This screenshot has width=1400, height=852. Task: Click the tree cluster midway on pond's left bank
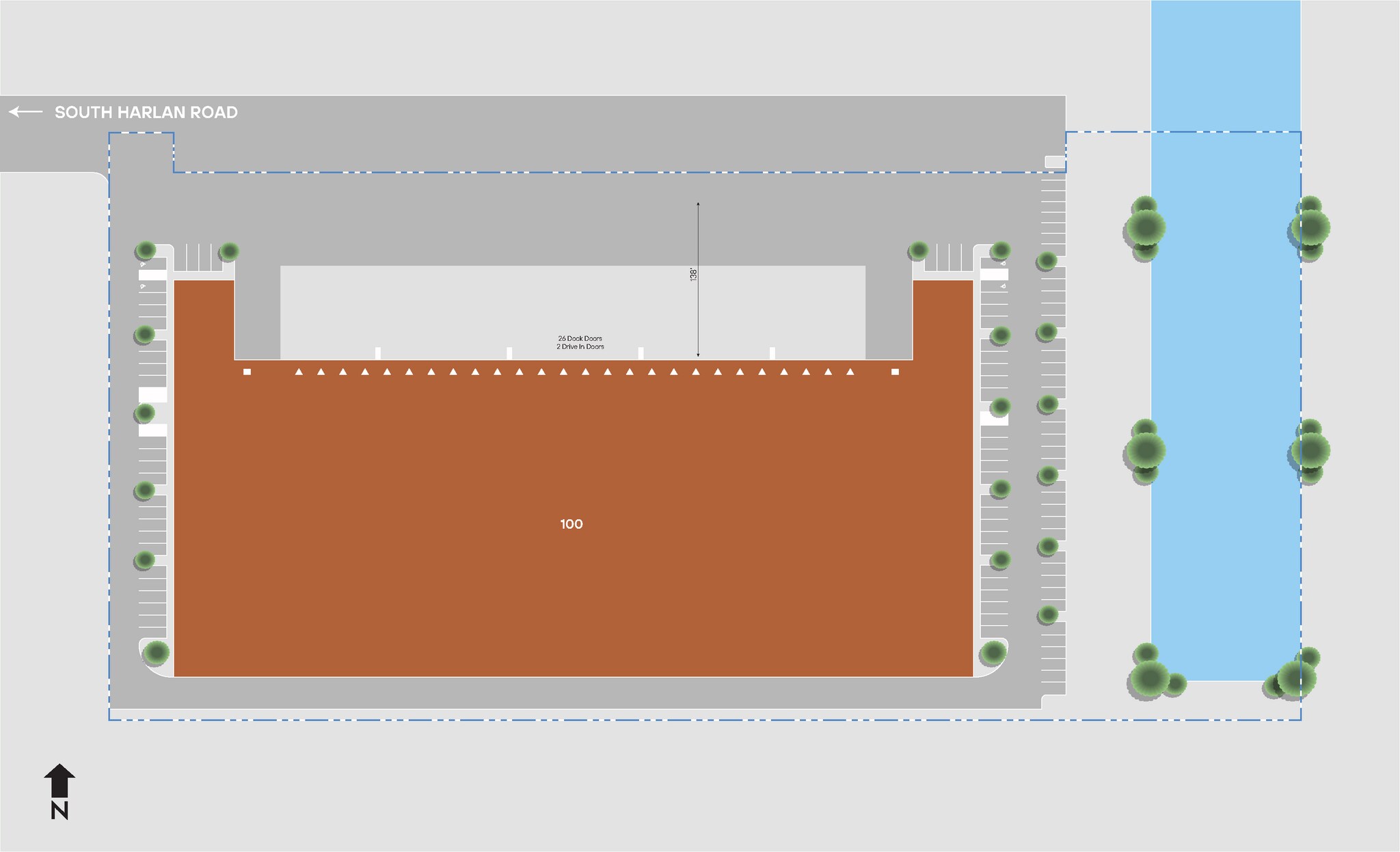click(1144, 451)
